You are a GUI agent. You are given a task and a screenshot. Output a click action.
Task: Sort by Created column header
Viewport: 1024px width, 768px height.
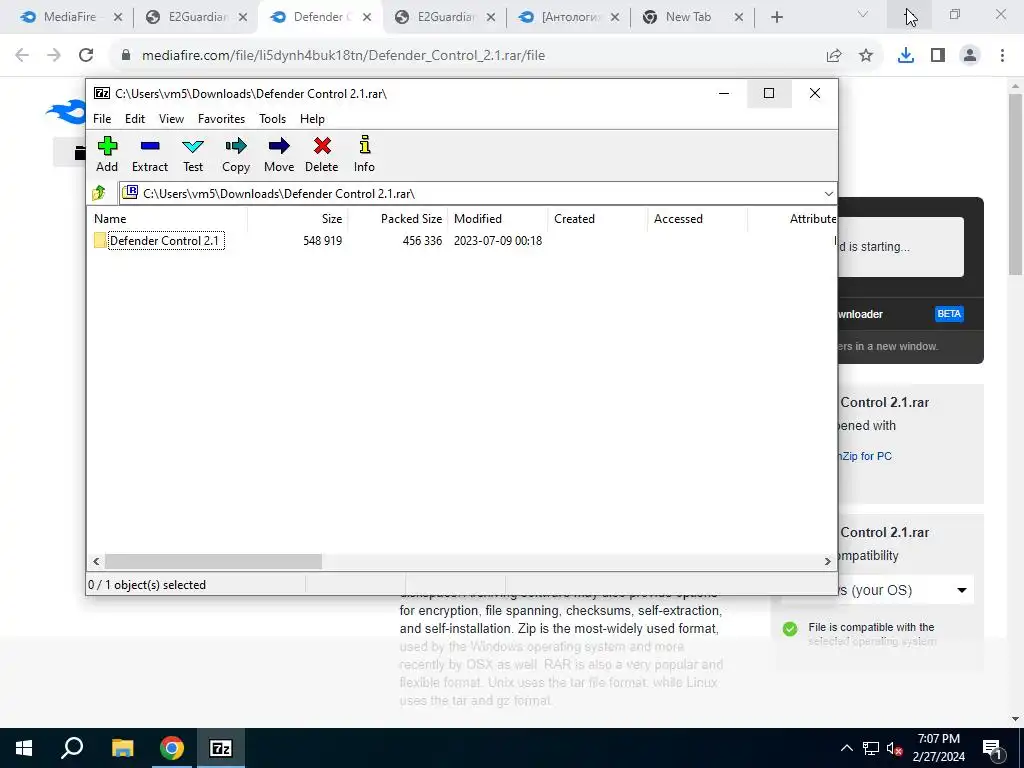(598, 219)
